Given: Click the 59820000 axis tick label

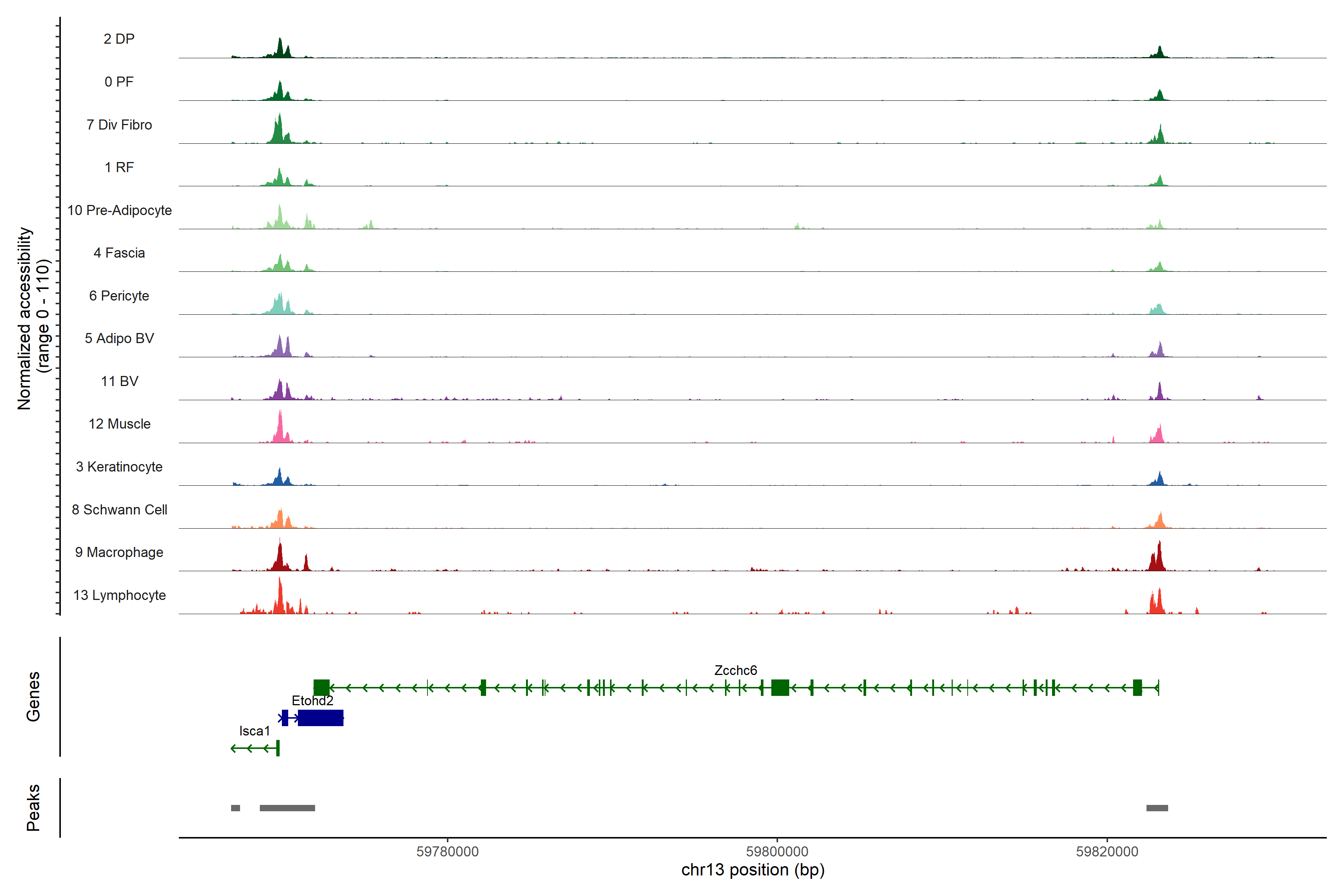Looking at the screenshot, I should 1107,852.
